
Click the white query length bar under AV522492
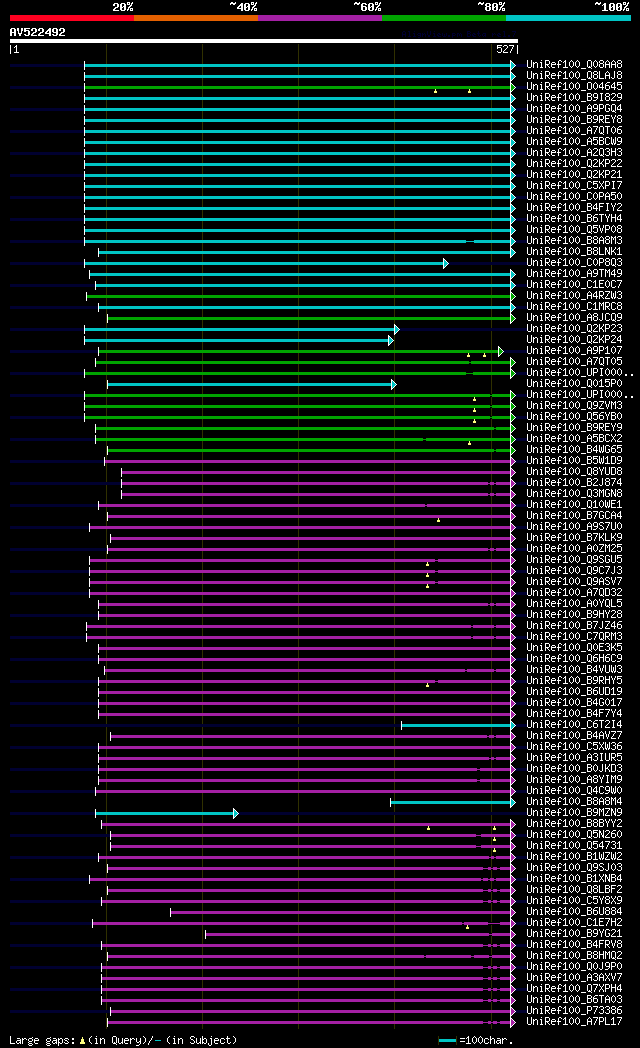pos(263,41)
